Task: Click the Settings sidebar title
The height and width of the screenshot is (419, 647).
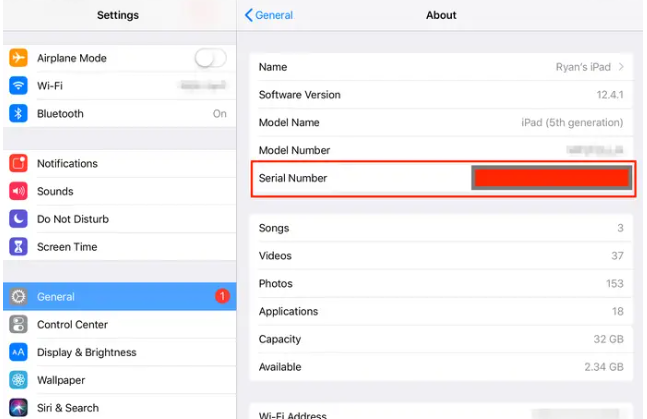Action: click(118, 15)
